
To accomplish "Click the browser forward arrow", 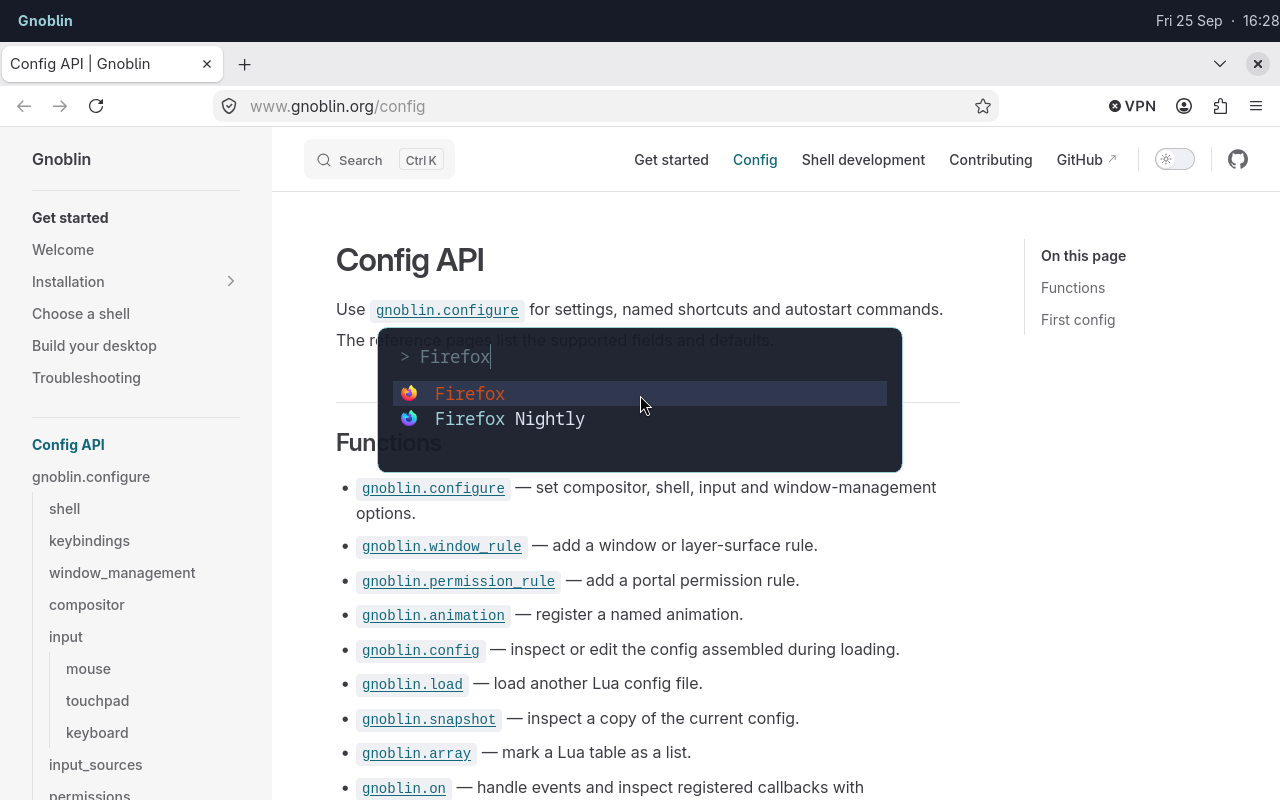I will click(60, 106).
